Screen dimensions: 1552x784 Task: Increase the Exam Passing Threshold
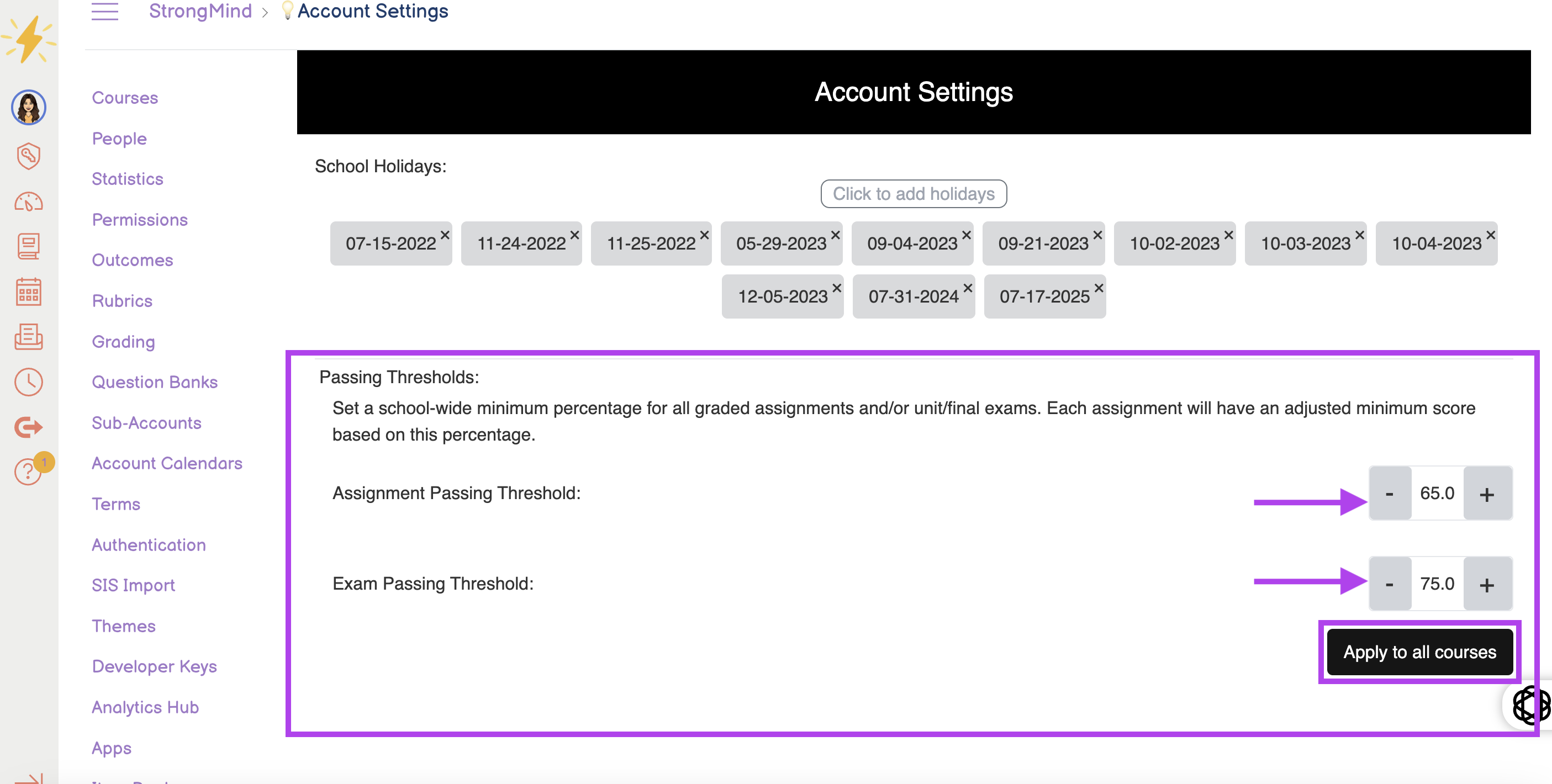pyautogui.click(x=1487, y=584)
